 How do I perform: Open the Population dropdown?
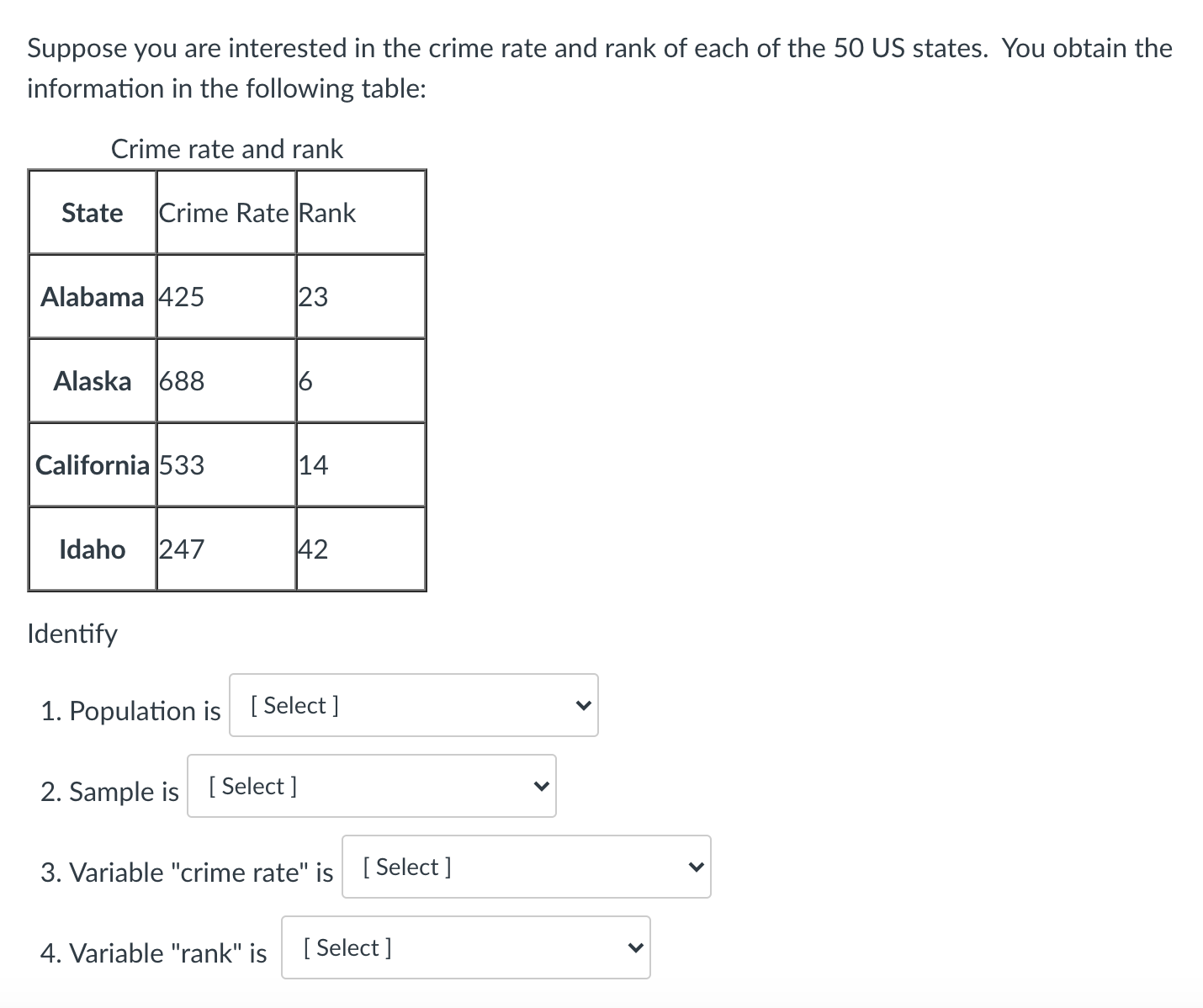click(x=413, y=705)
